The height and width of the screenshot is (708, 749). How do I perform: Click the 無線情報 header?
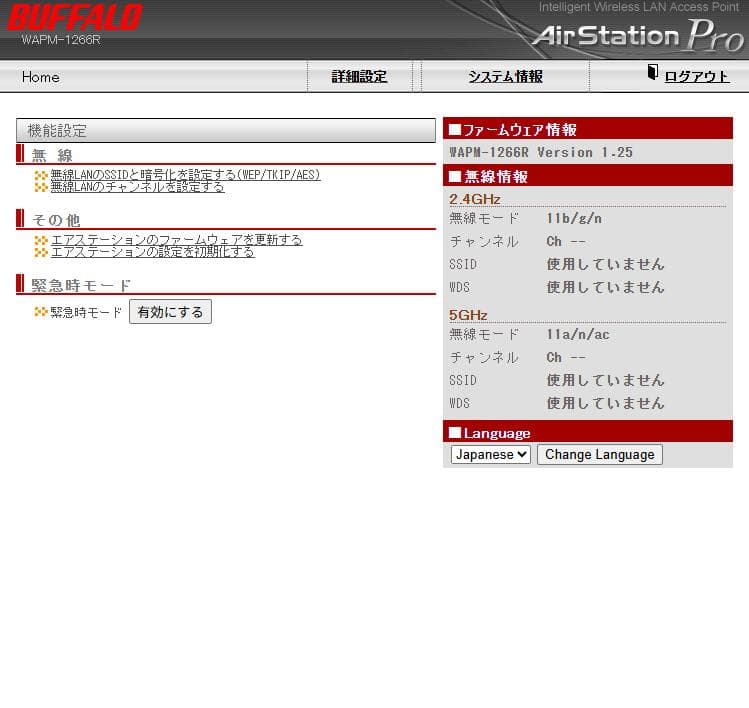pyautogui.click(x=588, y=176)
